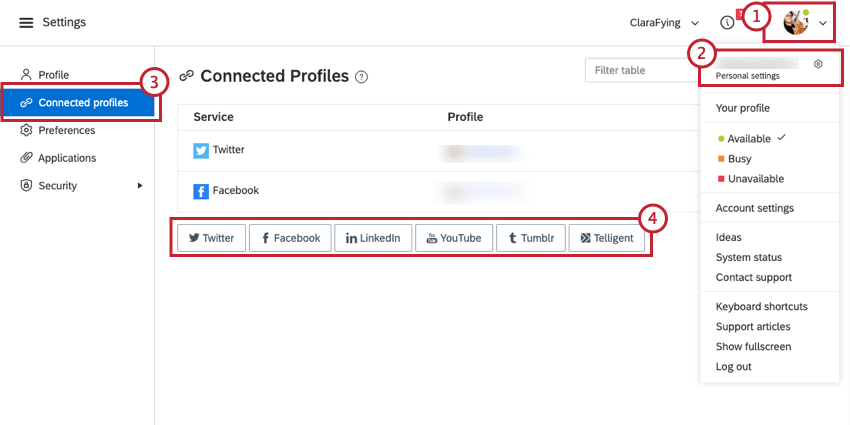This screenshot has width=850, height=425.
Task: Set status to Available
Action: point(750,139)
